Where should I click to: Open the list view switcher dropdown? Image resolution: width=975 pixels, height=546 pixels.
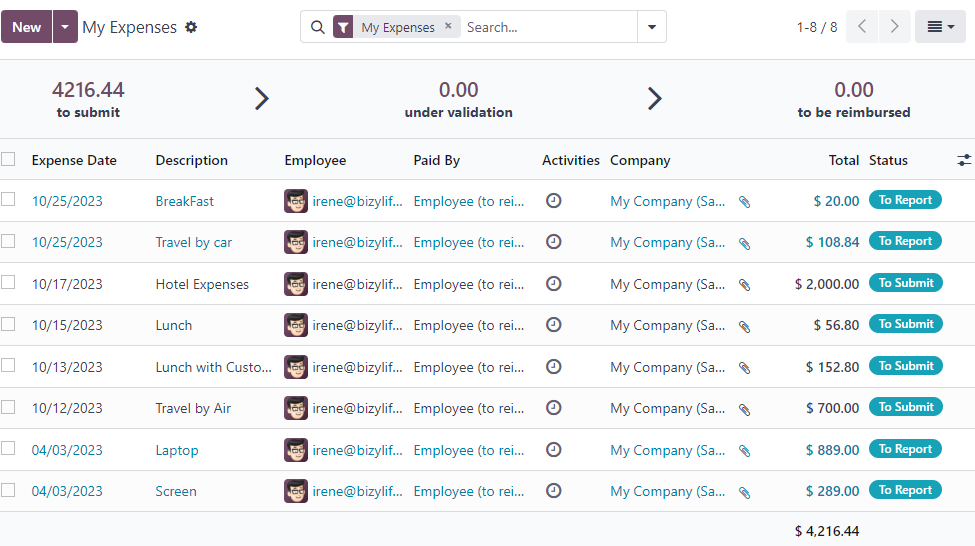click(x=940, y=27)
